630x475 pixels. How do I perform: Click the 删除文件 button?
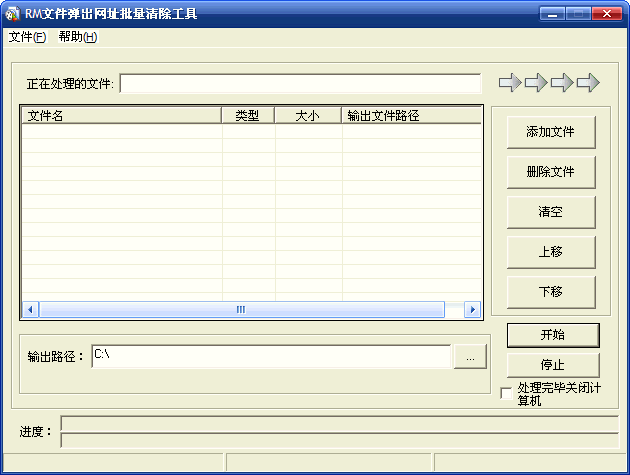tap(551, 172)
